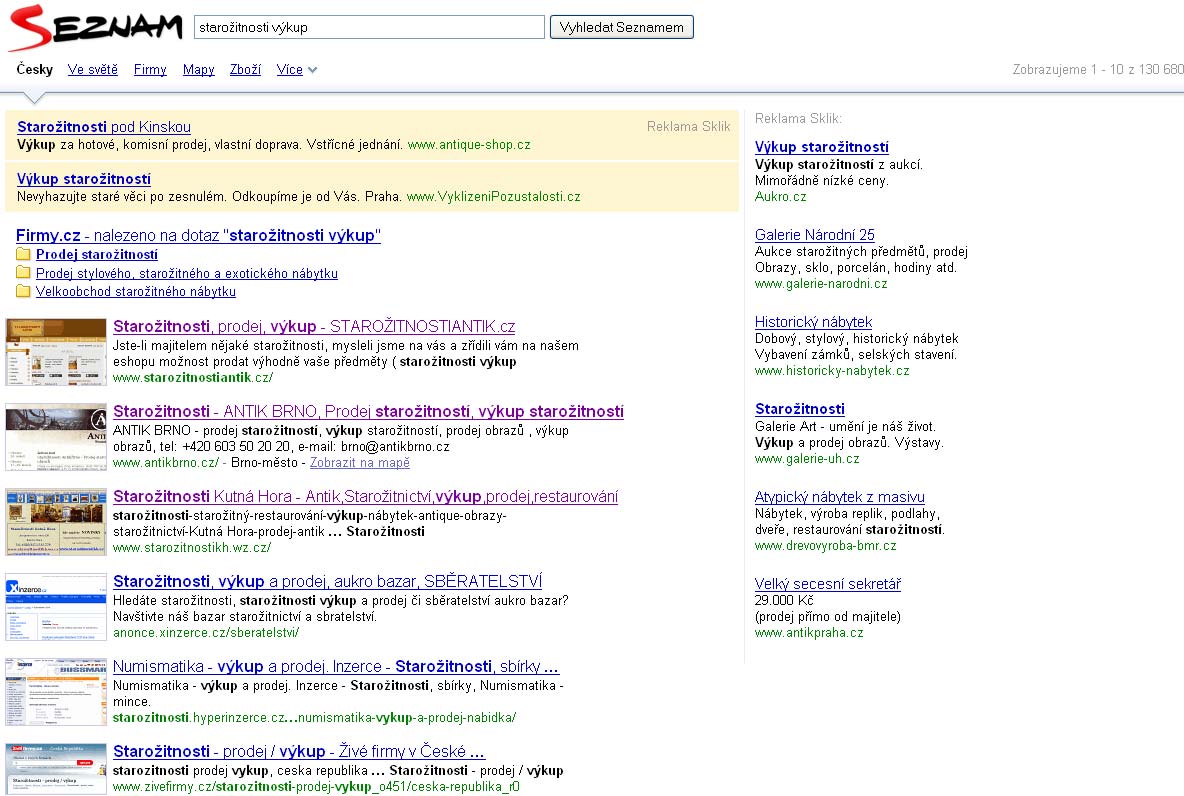The height and width of the screenshot is (796, 1184).
Task: Open the Více menu label
Action: [x=289, y=69]
